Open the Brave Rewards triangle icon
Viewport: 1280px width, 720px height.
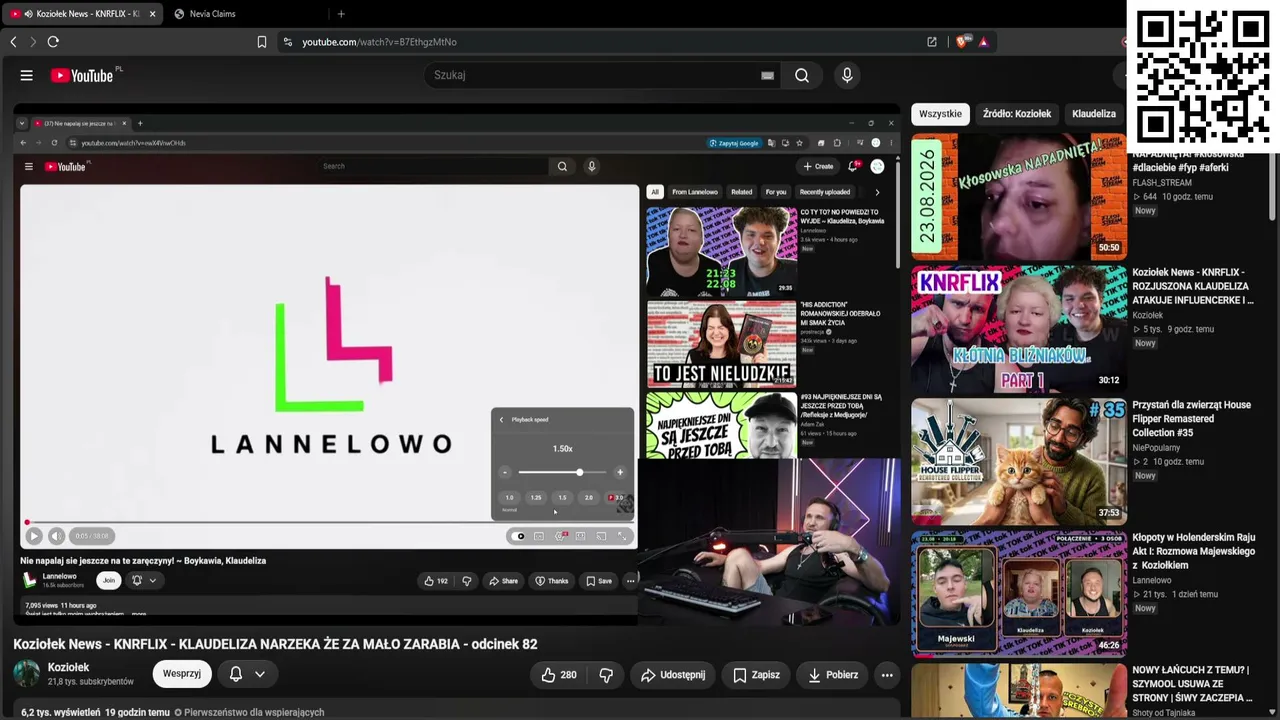point(984,42)
